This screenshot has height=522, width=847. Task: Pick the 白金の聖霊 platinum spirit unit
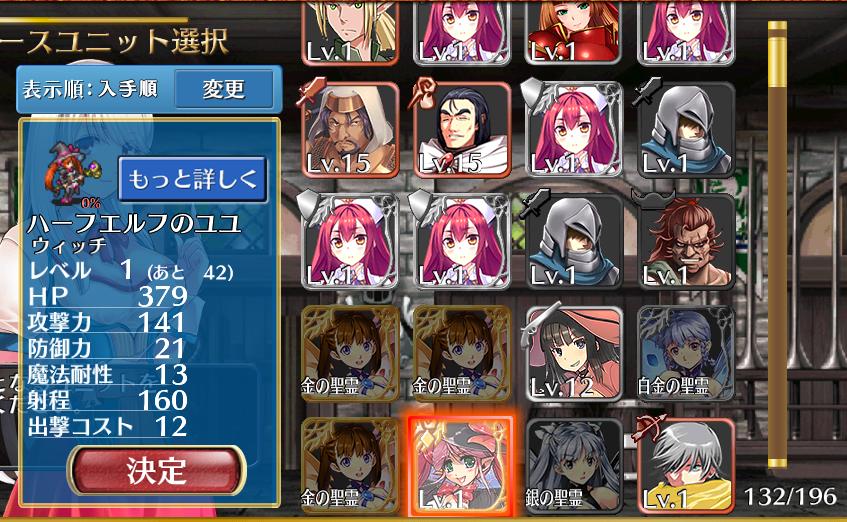[686, 353]
